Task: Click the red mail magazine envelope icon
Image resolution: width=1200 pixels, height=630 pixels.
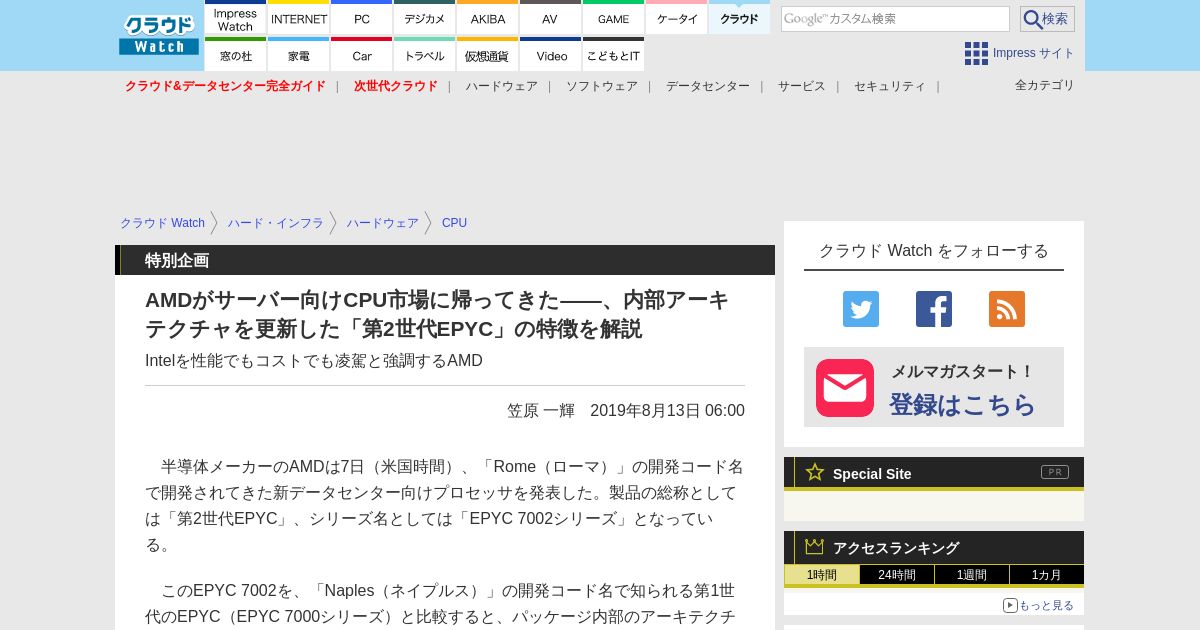Action: pos(845,388)
